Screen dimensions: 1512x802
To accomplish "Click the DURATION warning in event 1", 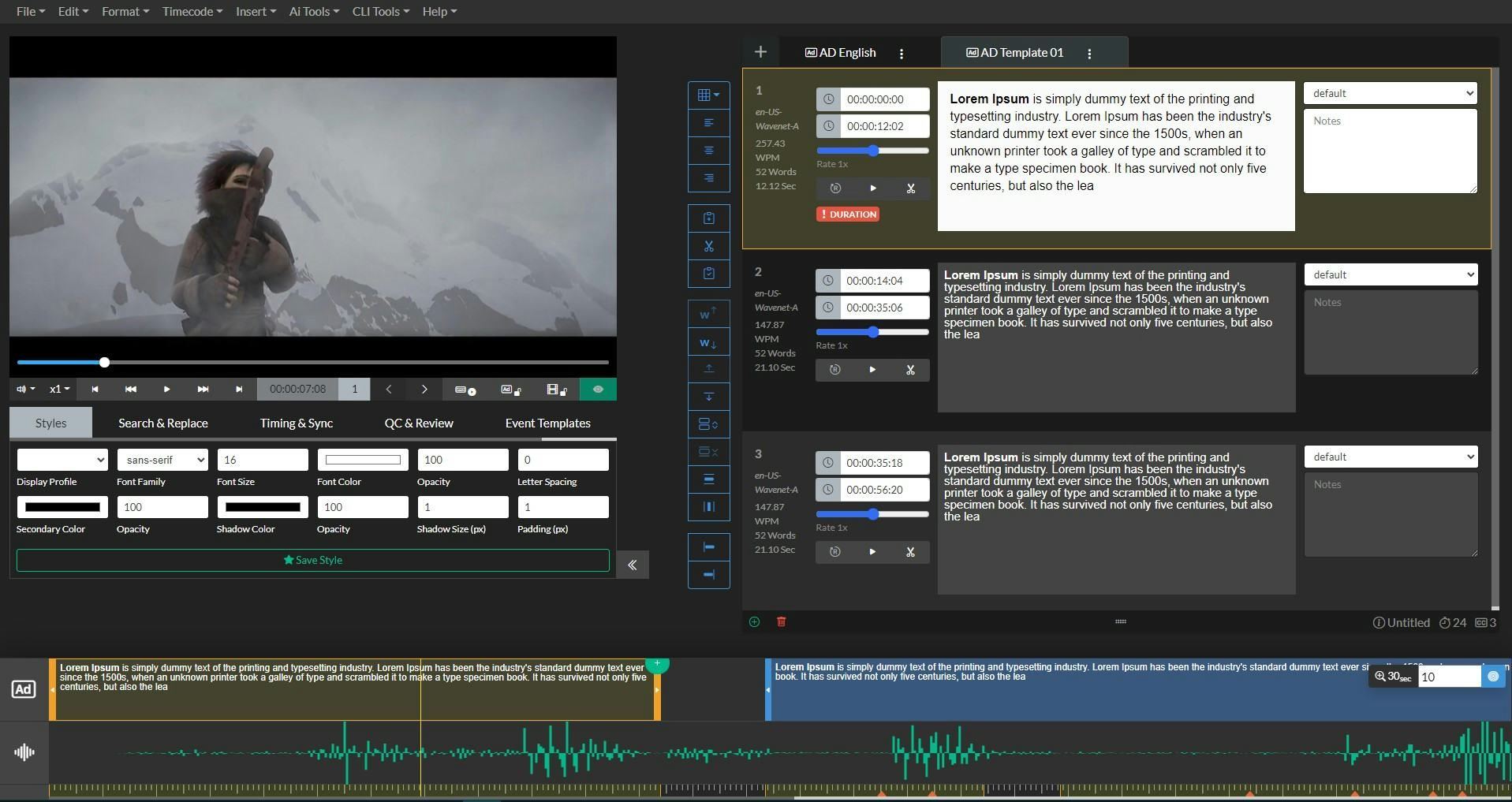I will [847, 214].
